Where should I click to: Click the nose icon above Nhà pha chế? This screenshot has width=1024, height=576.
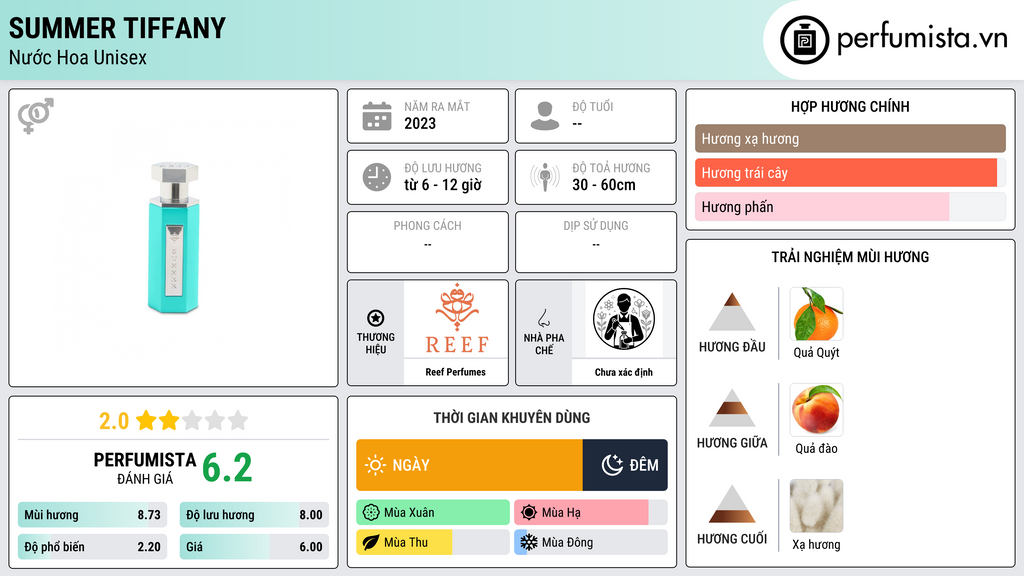click(x=543, y=318)
